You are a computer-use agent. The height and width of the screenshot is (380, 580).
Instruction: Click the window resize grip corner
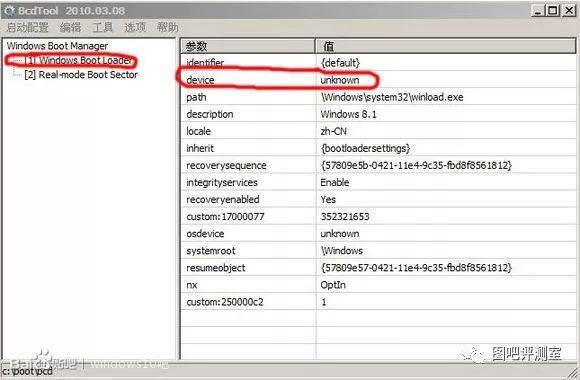(x=573, y=373)
